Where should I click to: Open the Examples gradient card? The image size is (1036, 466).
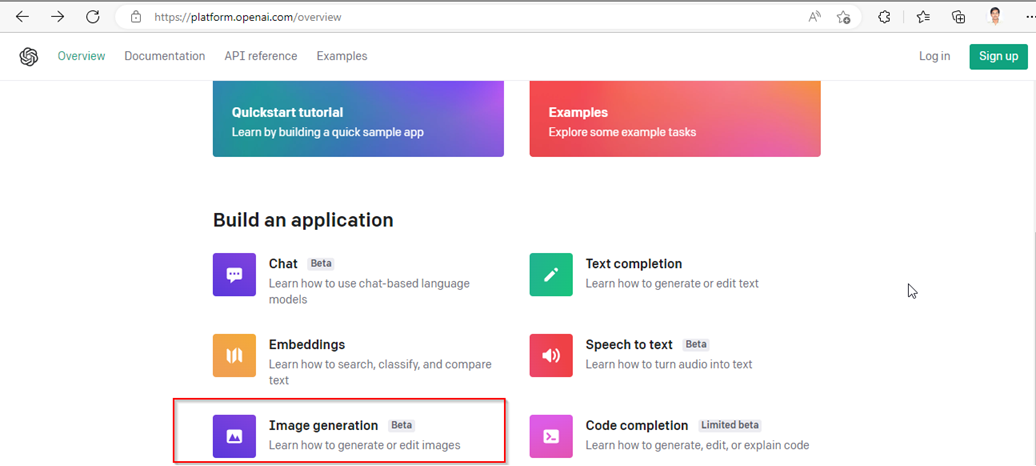pos(675,121)
